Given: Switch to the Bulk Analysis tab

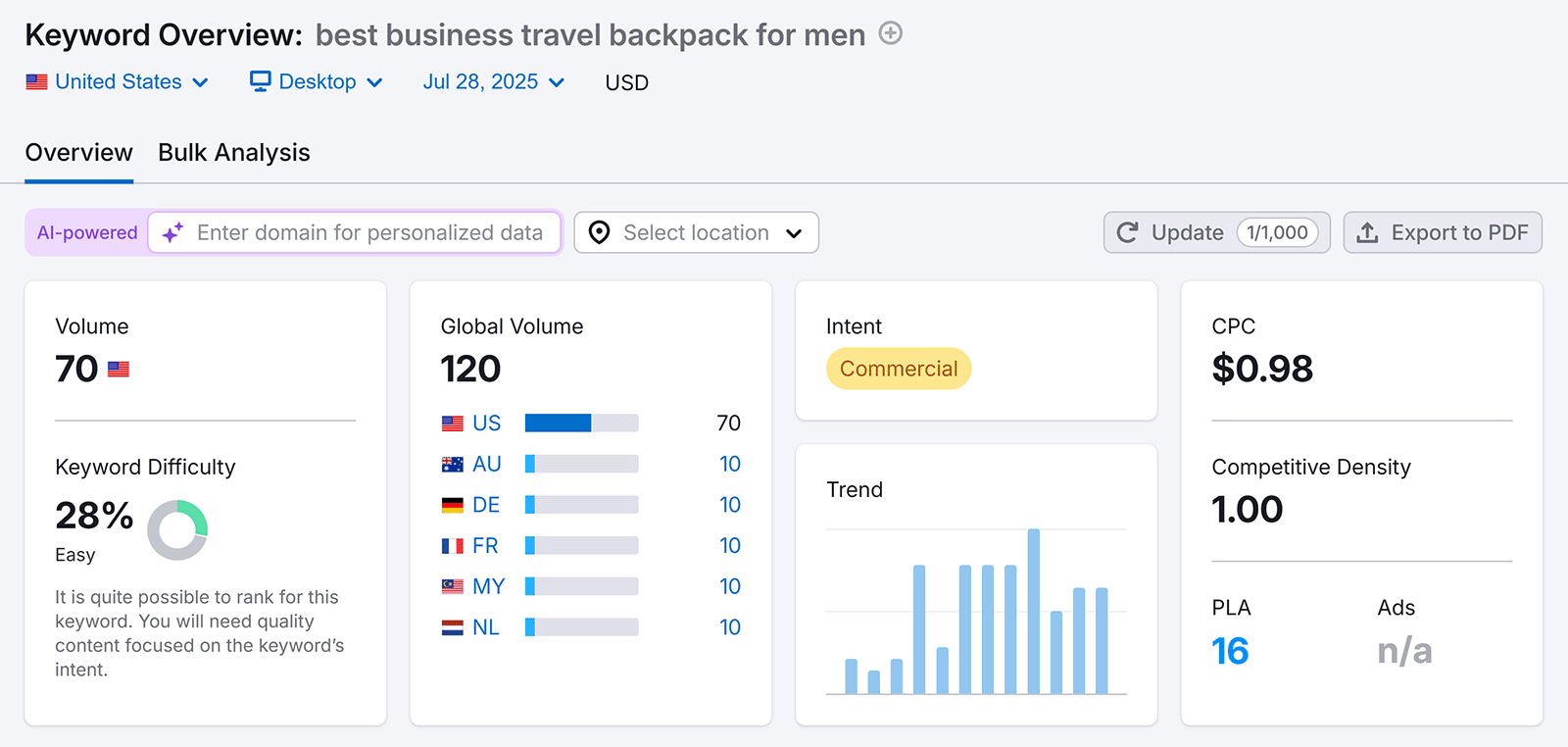Looking at the screenshot, I should (x=233, y=153).
